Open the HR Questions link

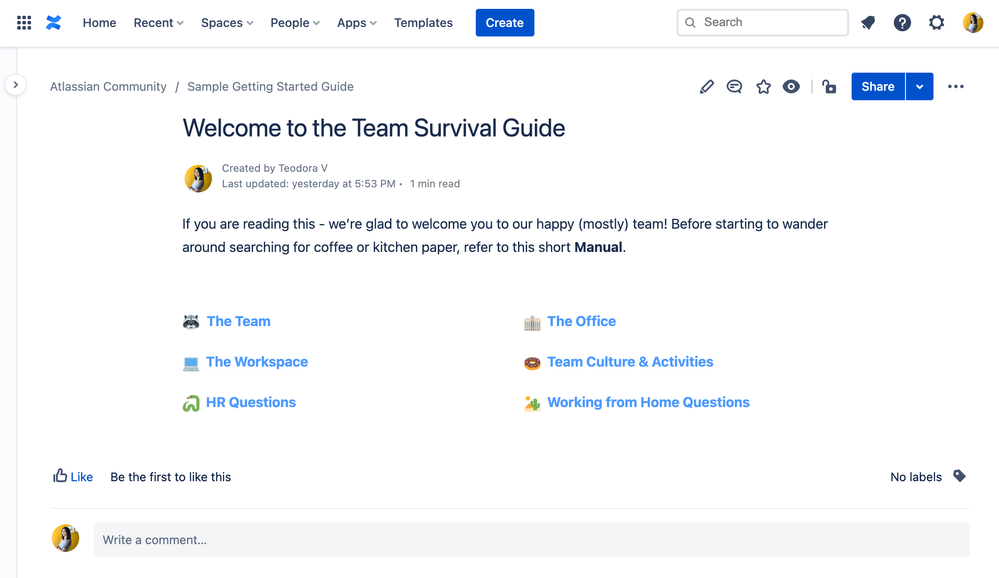point(249,401)
